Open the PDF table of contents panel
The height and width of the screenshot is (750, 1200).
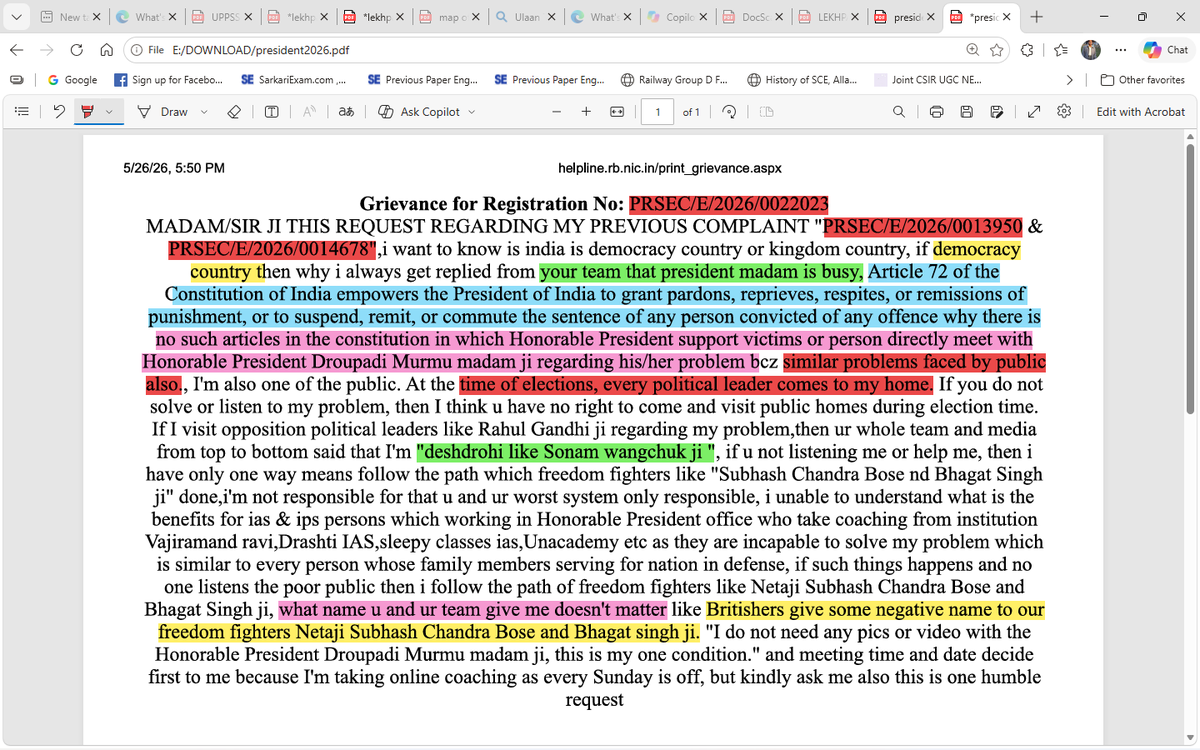[x=22, y=112]
